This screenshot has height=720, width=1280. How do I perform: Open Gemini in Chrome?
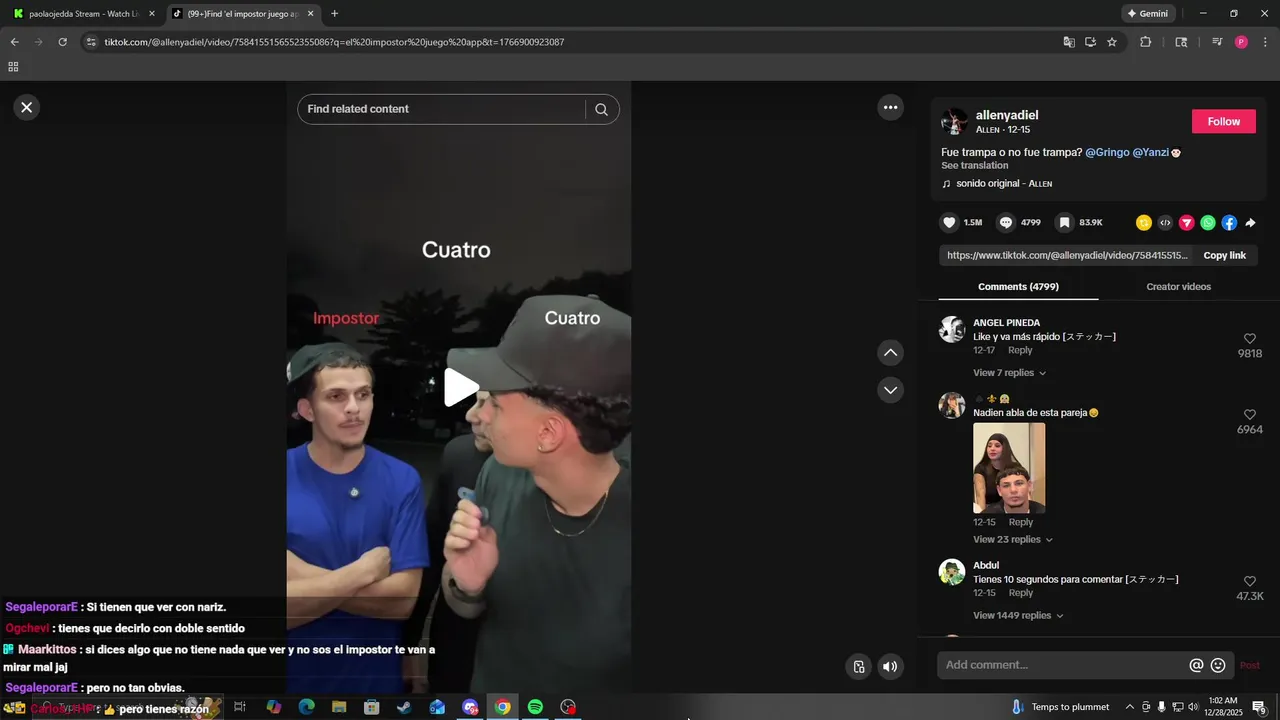tap(1148, 14)
